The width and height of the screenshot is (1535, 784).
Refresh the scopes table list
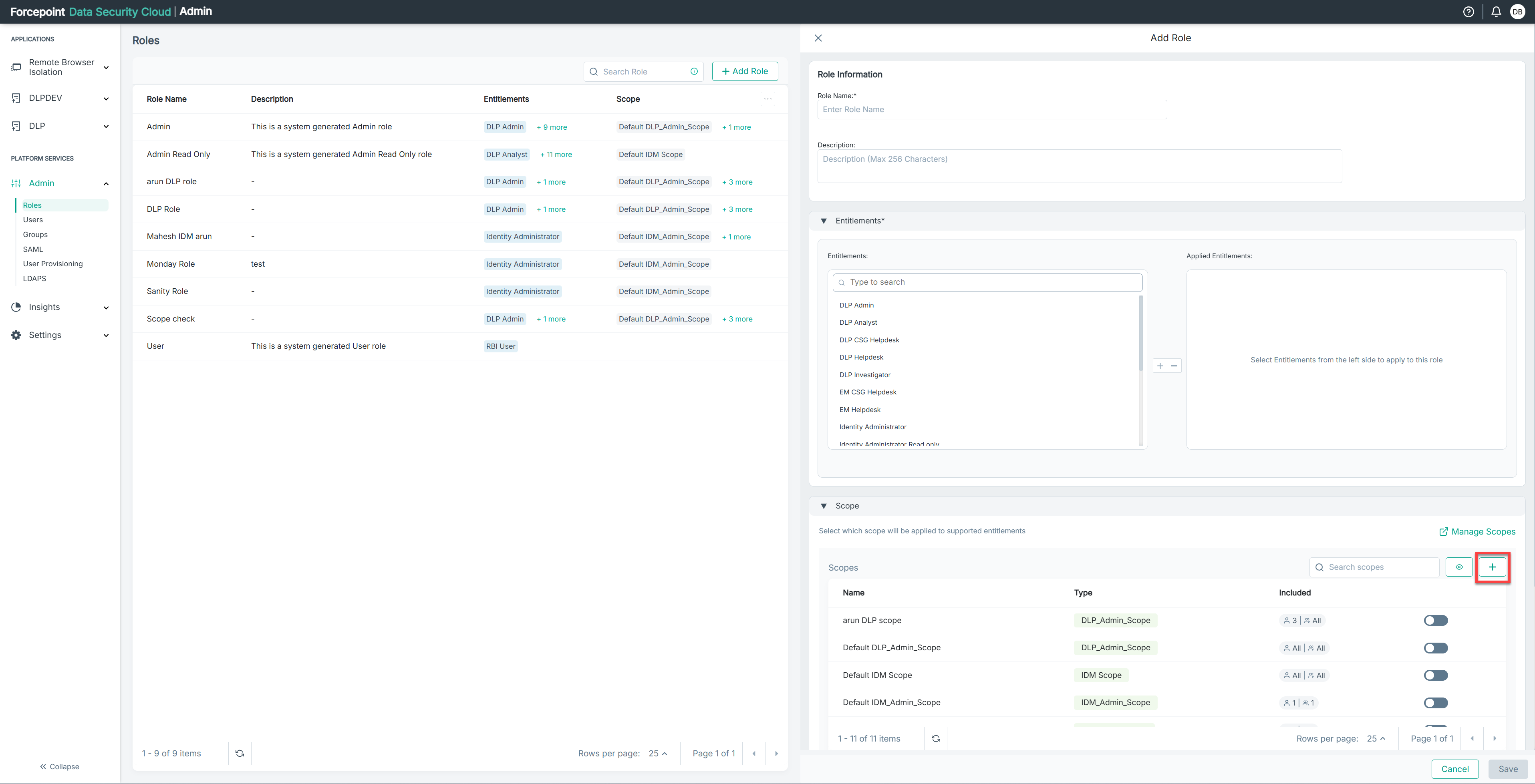(x=935, y=739)
